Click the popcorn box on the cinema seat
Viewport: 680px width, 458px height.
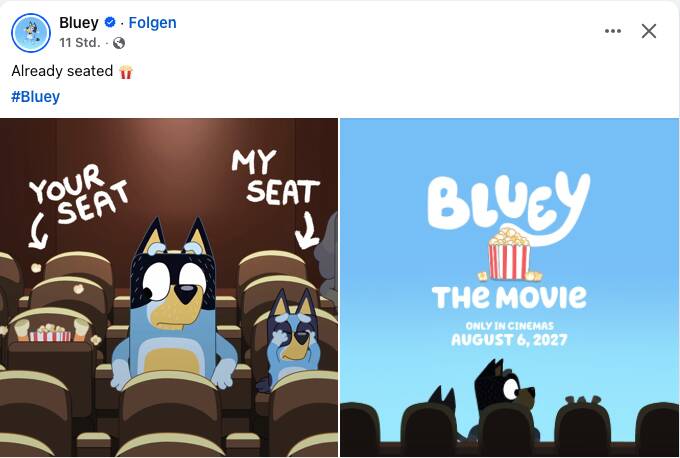(x=49, y=334)
